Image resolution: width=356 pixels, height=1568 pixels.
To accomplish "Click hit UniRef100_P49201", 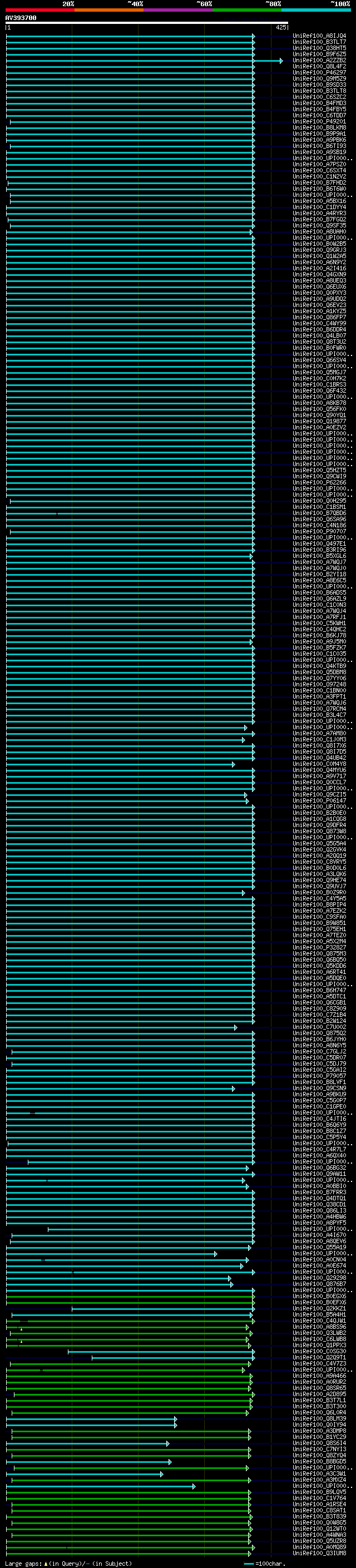I will pos(319,121).
